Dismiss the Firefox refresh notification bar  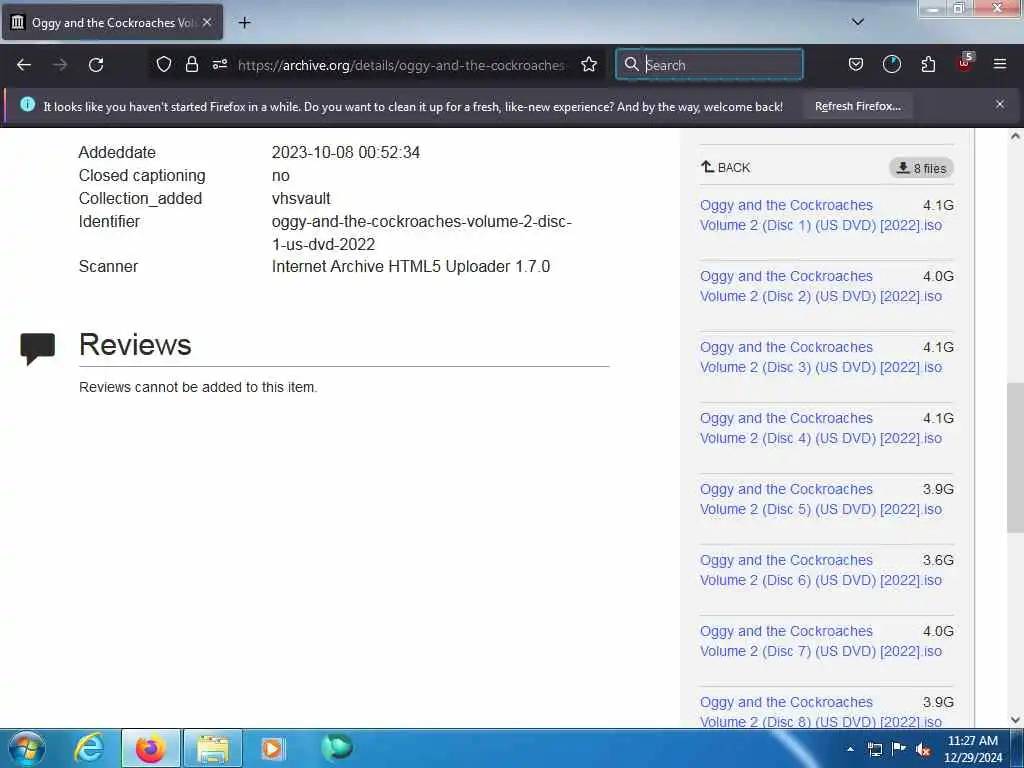(1000, 104)
